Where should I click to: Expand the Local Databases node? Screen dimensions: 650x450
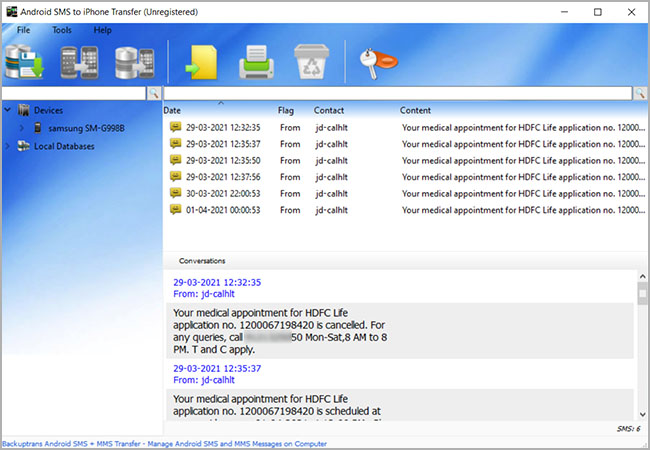point(8,146)
